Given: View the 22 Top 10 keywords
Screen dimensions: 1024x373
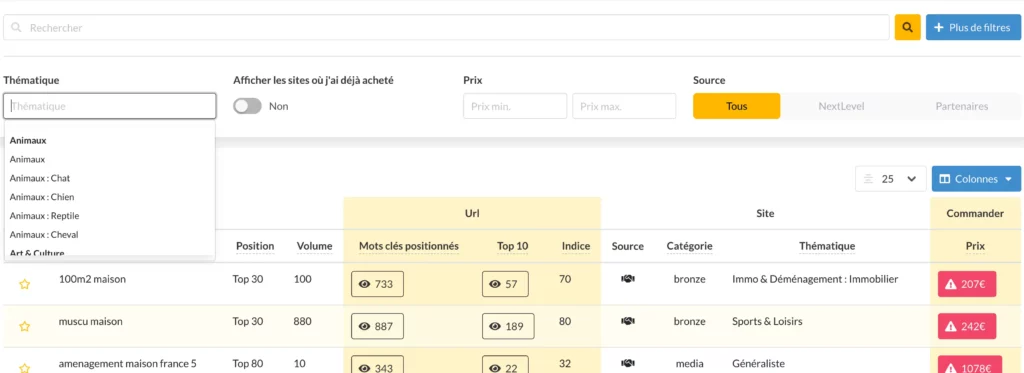Looking at the screenshot, I should click(x=505, y=366).
